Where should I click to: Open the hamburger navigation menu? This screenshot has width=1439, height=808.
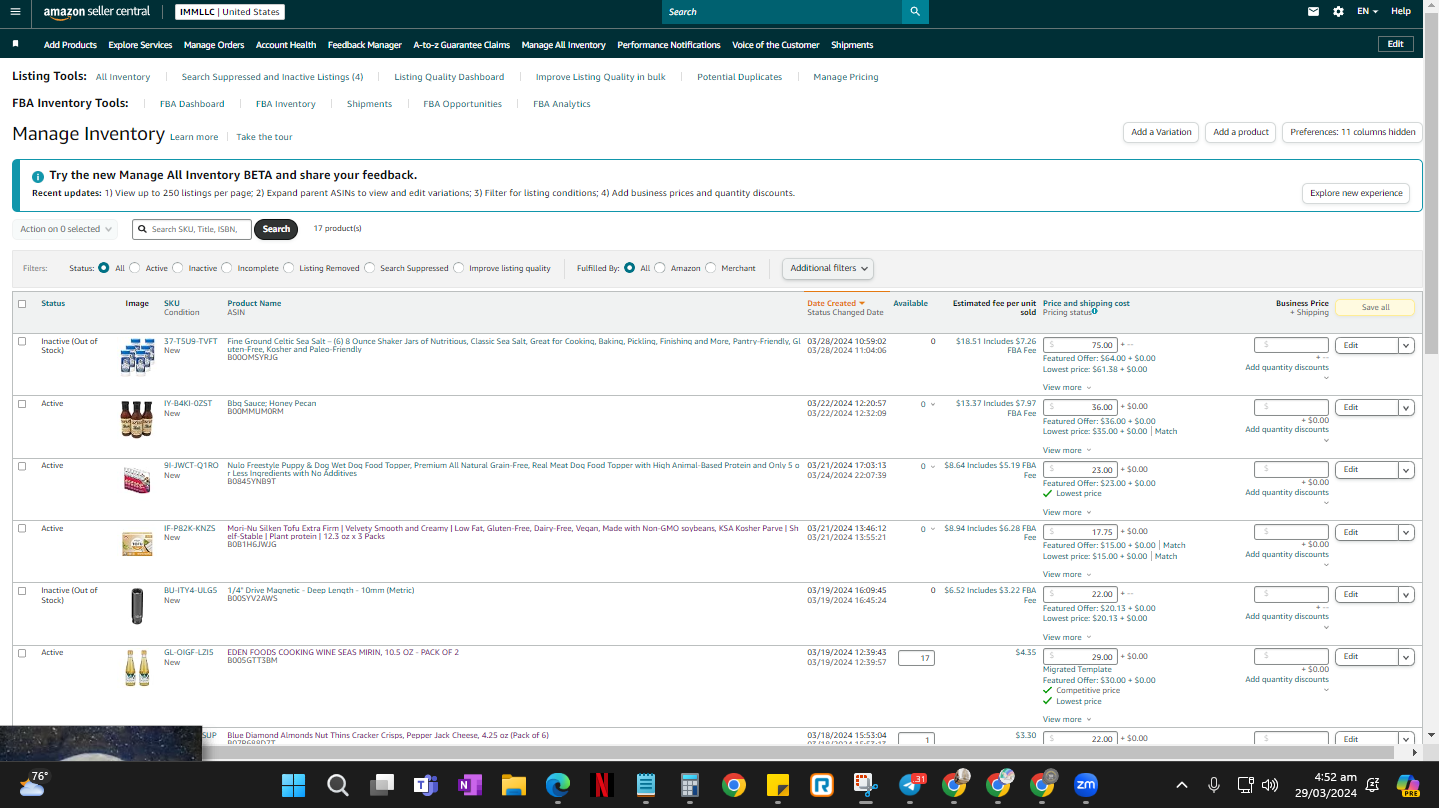click(x=15, y=12)
